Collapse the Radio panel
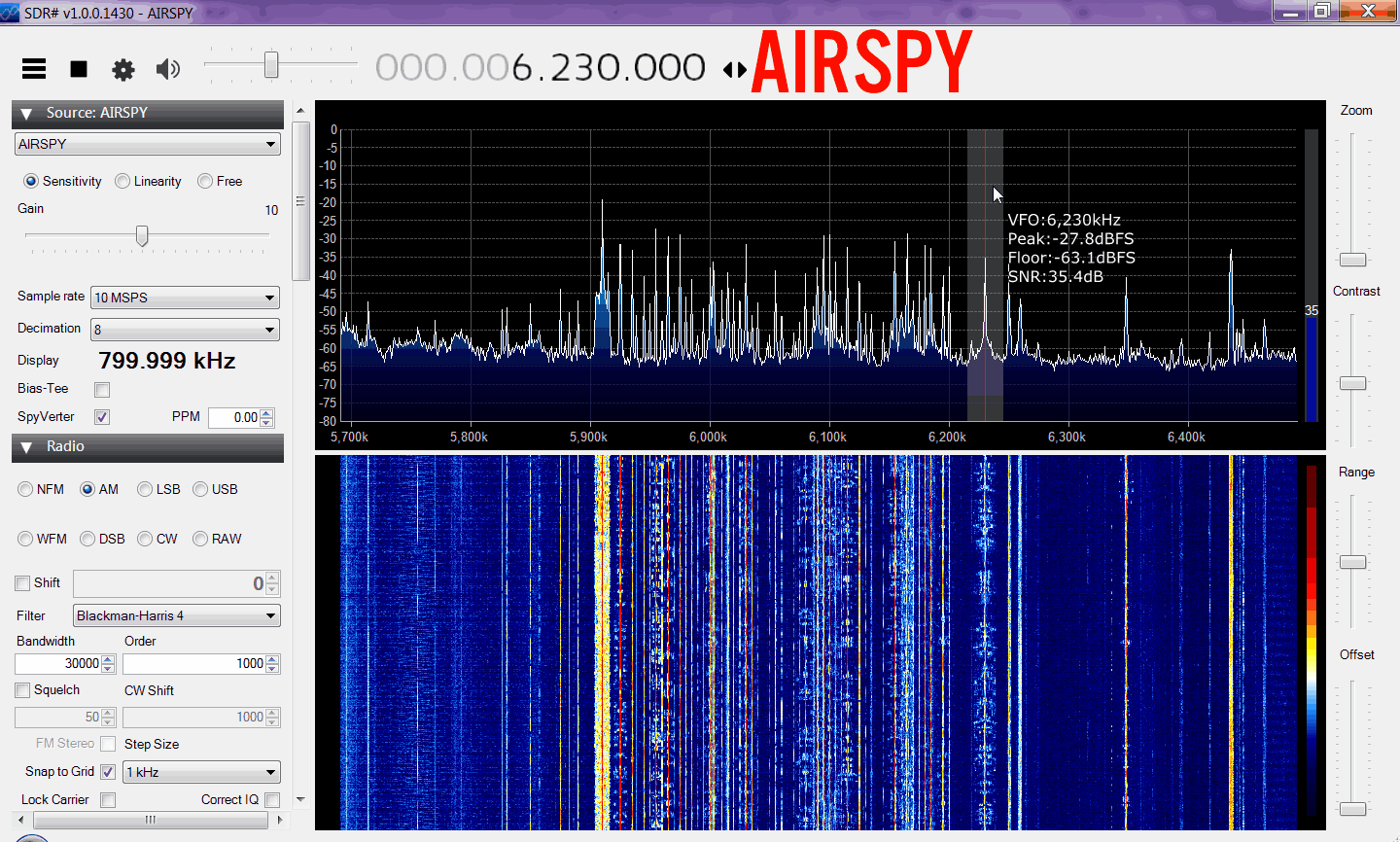 27,447
